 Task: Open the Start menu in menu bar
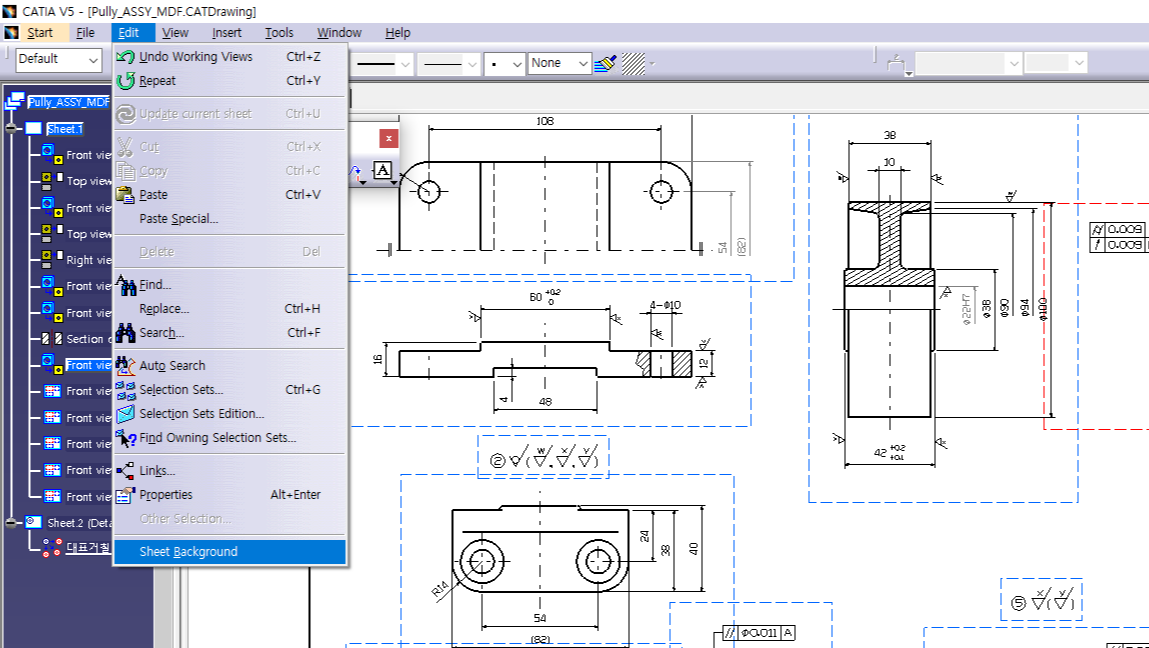(x=40, y=32)
